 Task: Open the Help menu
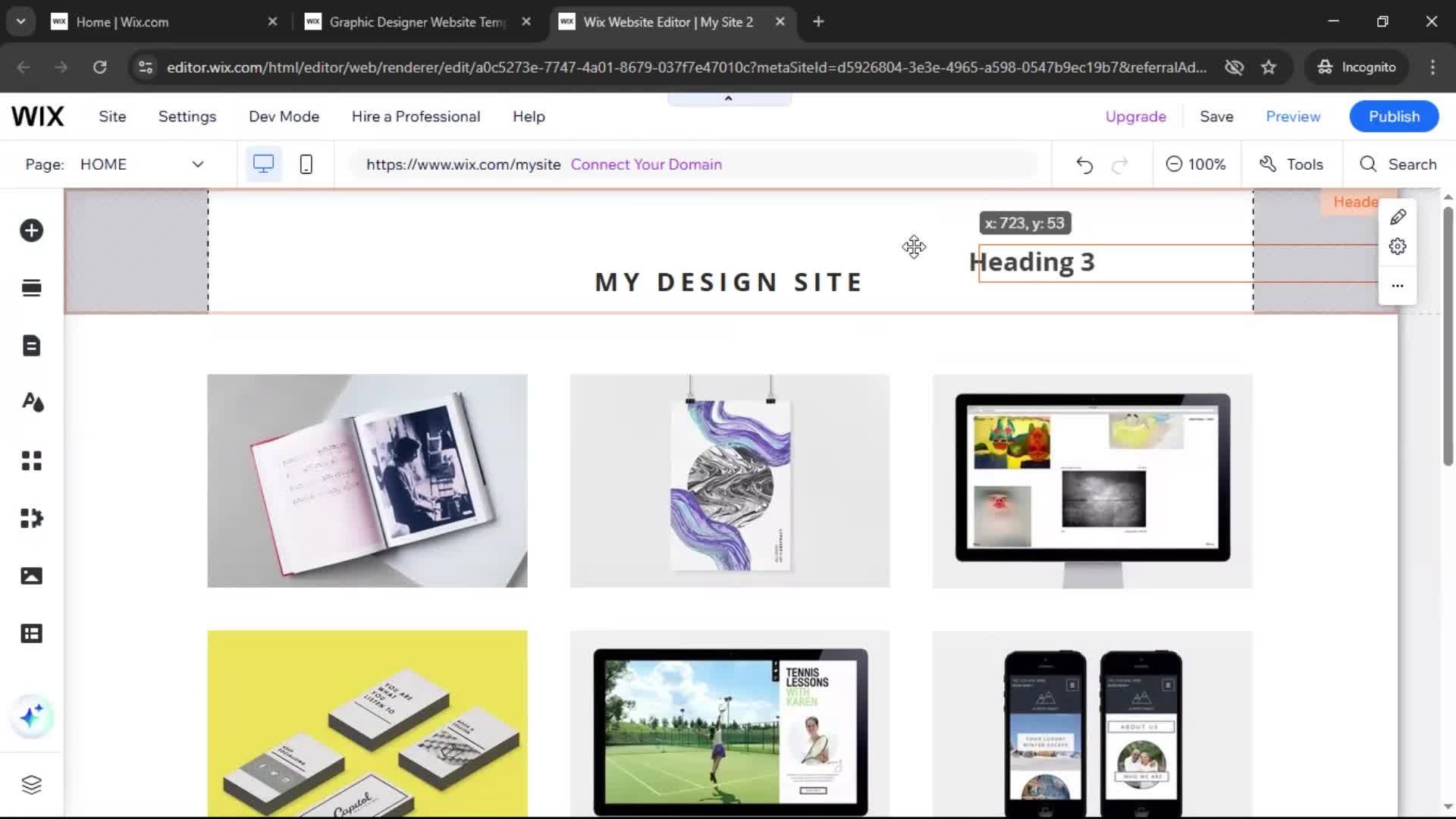click(x=529, y=117)
